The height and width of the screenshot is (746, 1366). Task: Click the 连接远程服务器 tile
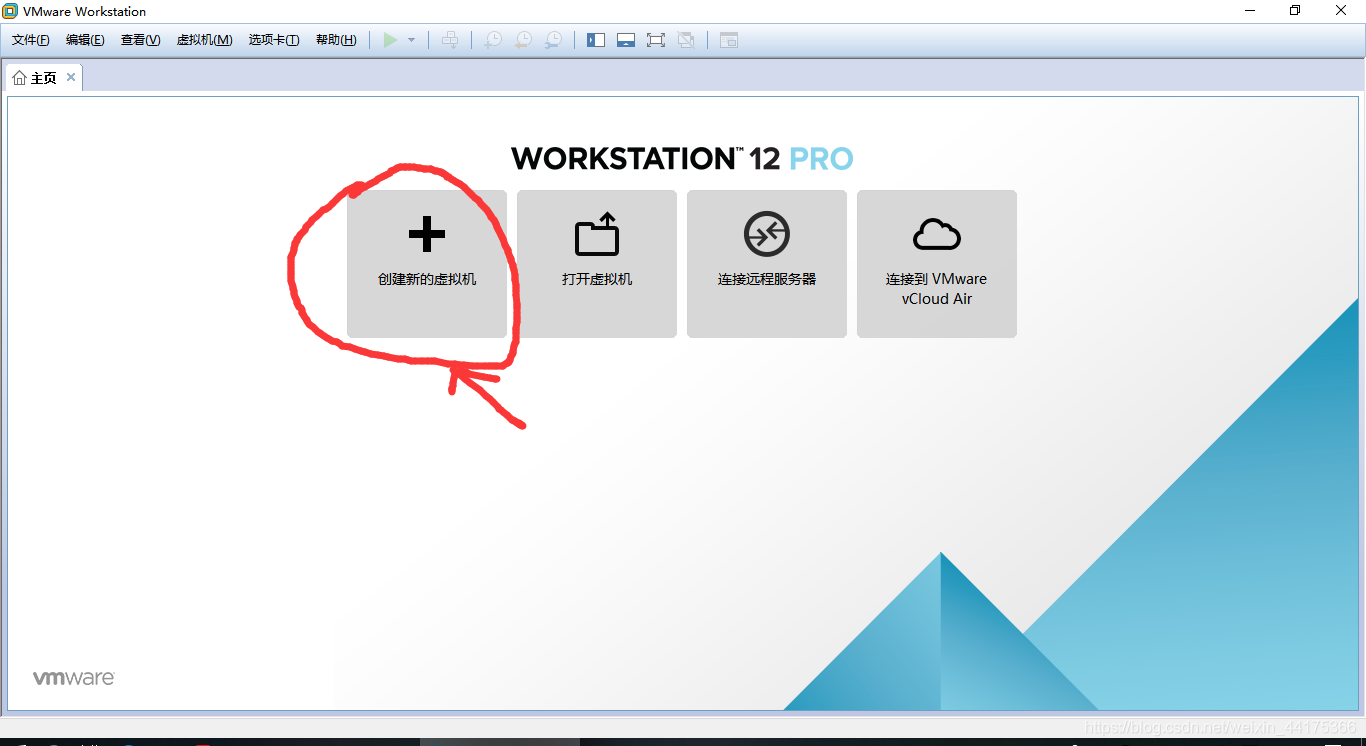[767, 264]
